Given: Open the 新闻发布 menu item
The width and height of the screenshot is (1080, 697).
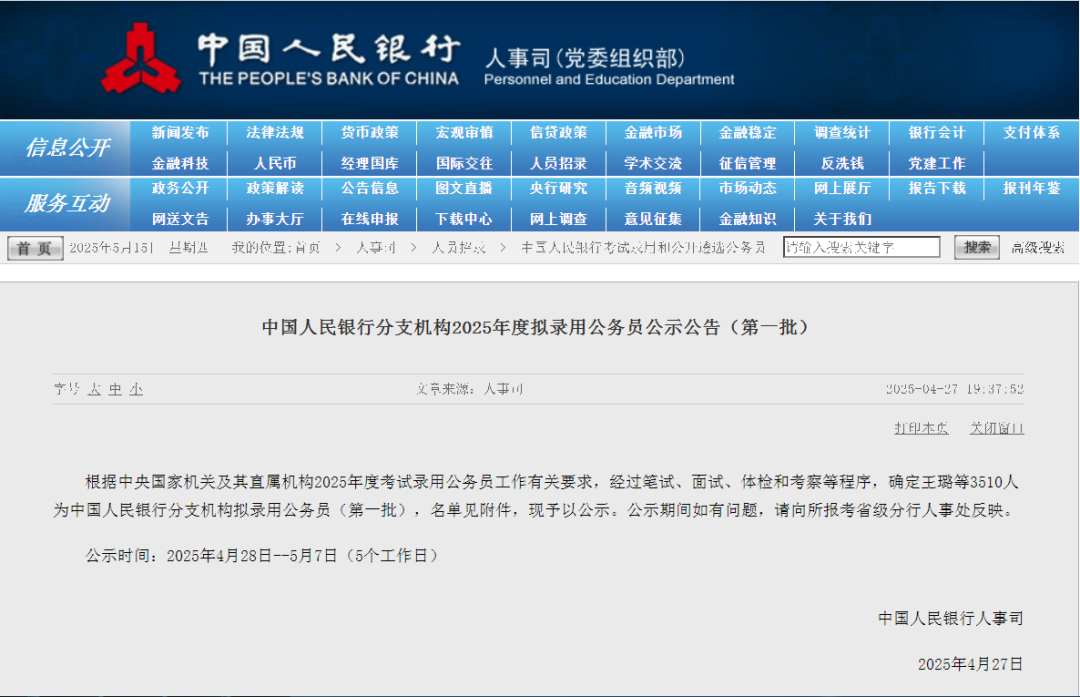Looking at the screenshot, I should 180,132.
